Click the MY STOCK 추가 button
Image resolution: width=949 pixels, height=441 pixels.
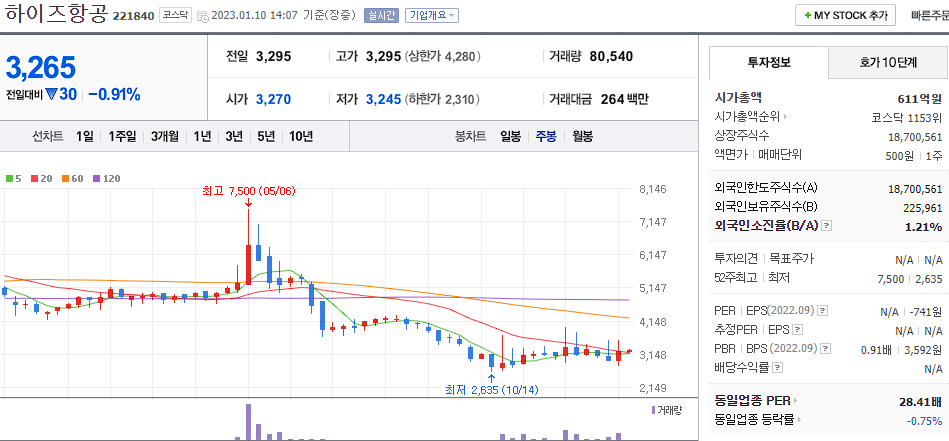point(846,16)
